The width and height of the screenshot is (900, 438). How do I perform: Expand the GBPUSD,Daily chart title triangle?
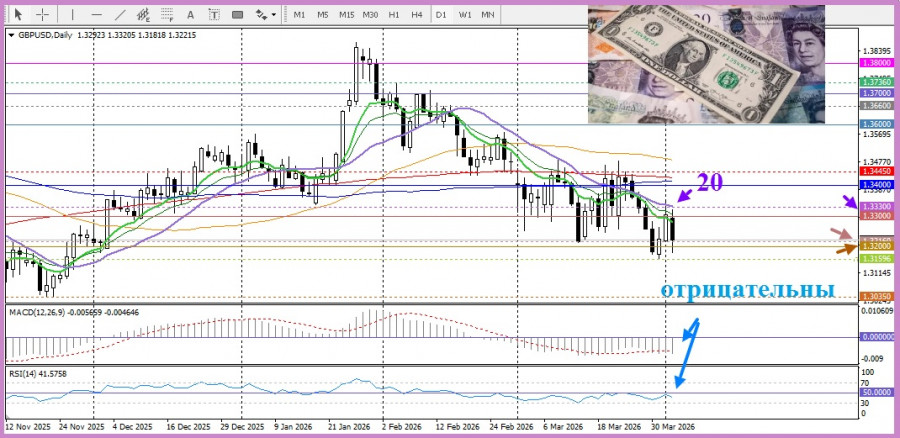tap(11, 35)
